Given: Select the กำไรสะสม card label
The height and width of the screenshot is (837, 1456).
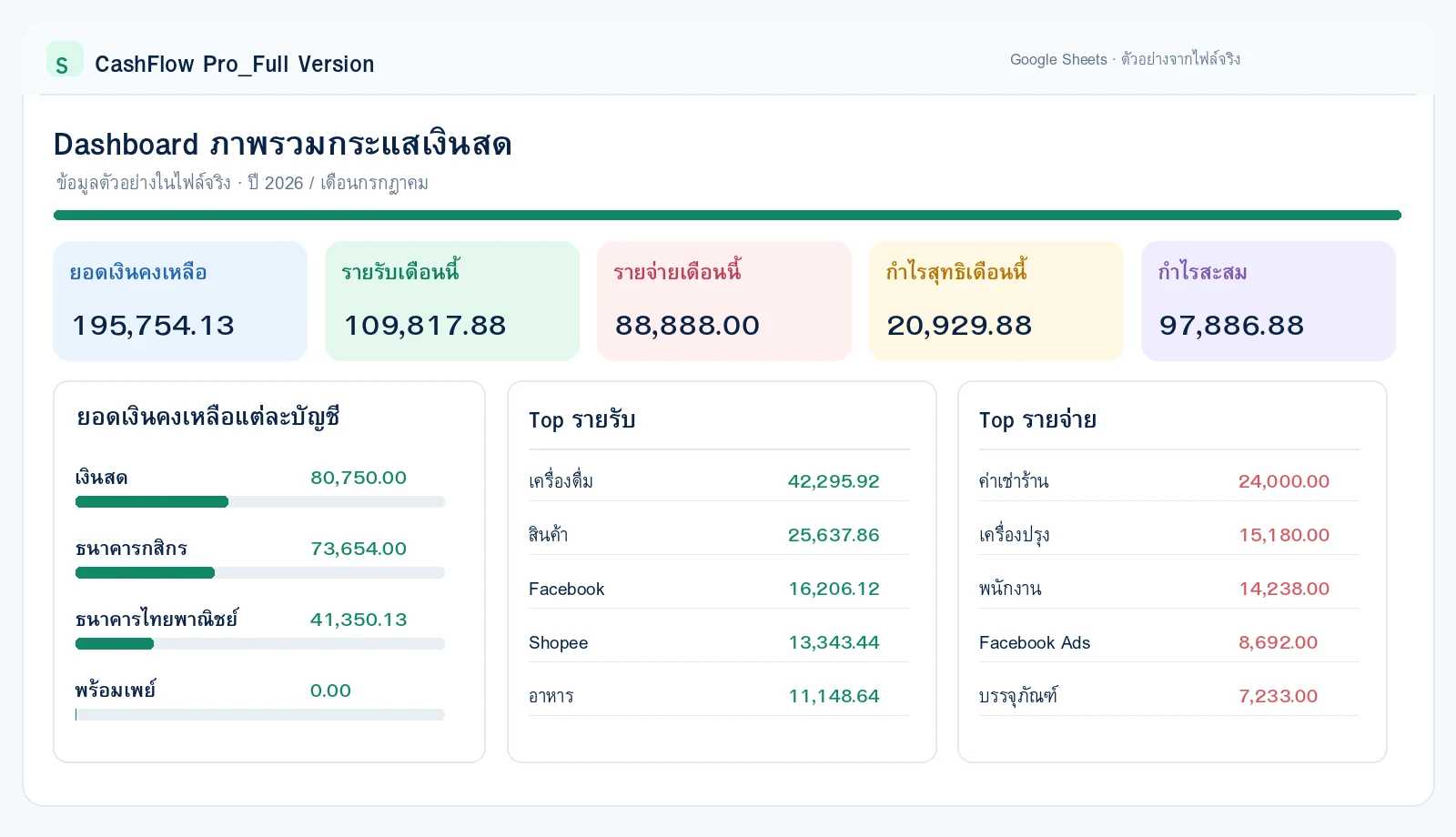Looking at the screenshot, I should click(1202, 272).
